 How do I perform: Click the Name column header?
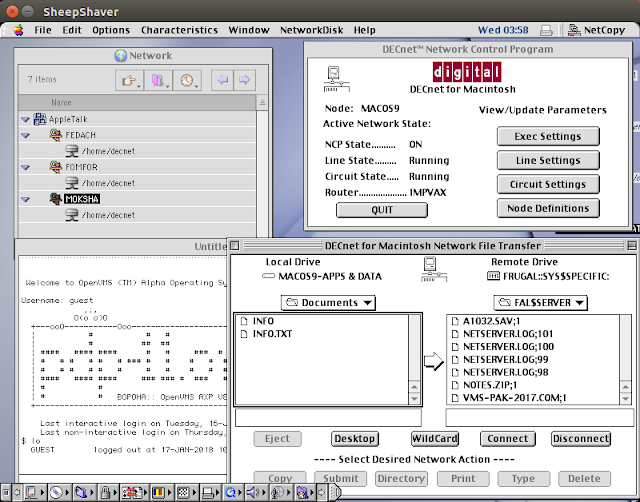(x=137, y=102)
